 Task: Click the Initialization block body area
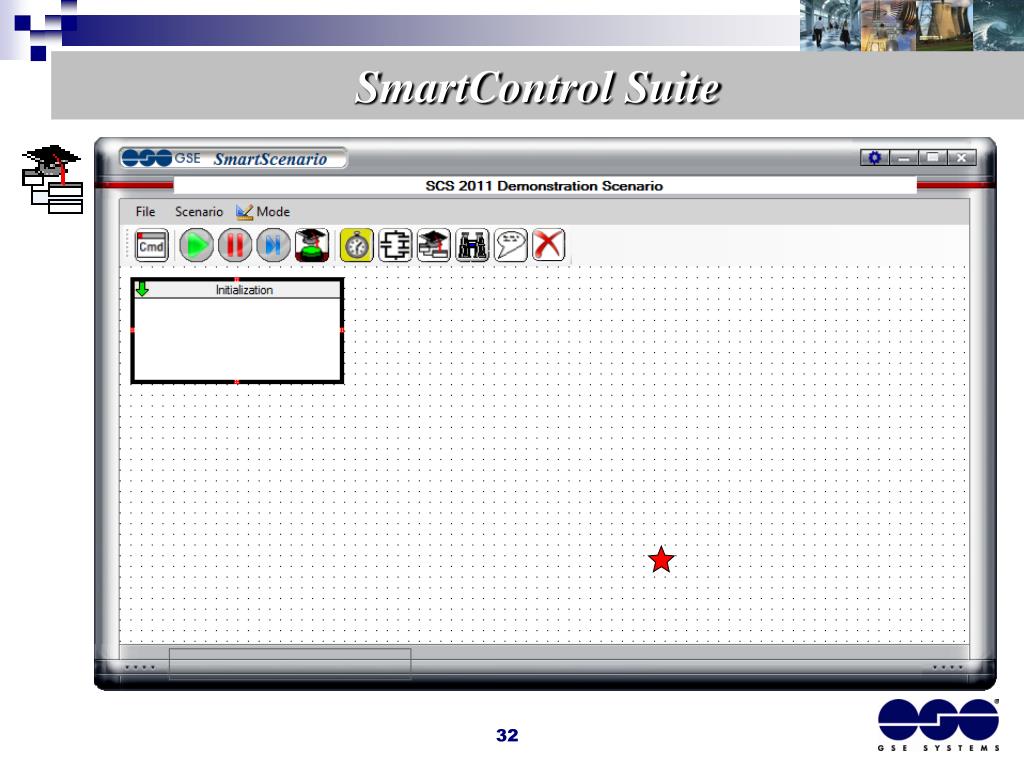(237, 339)
